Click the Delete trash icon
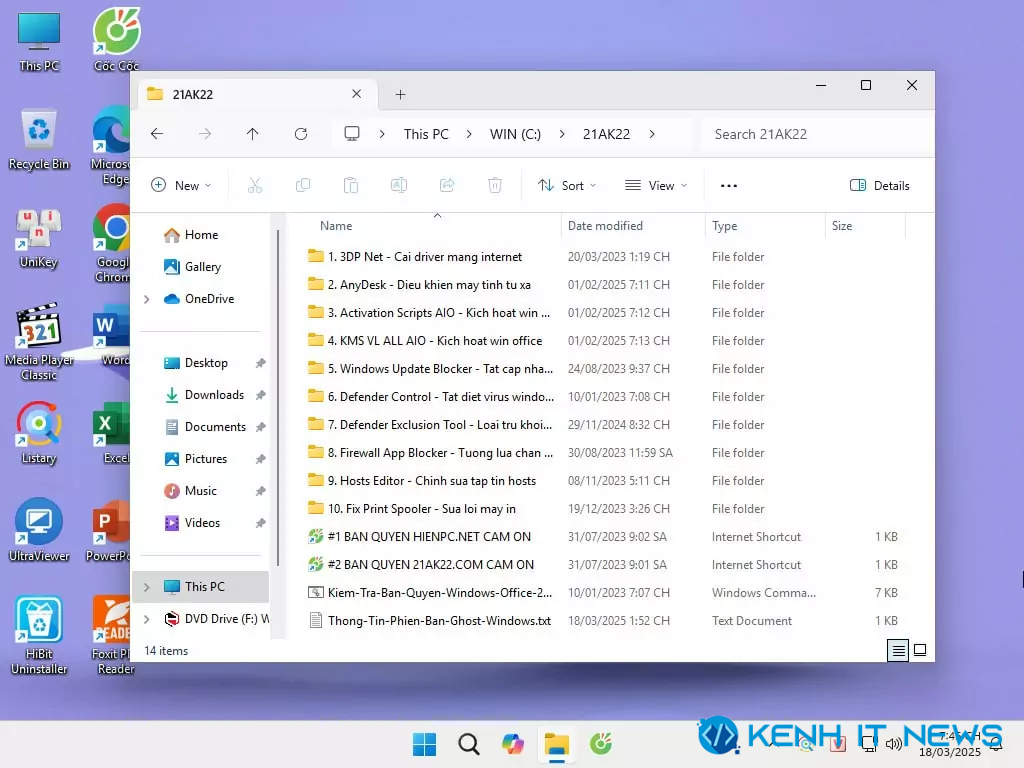 (495, 185)
